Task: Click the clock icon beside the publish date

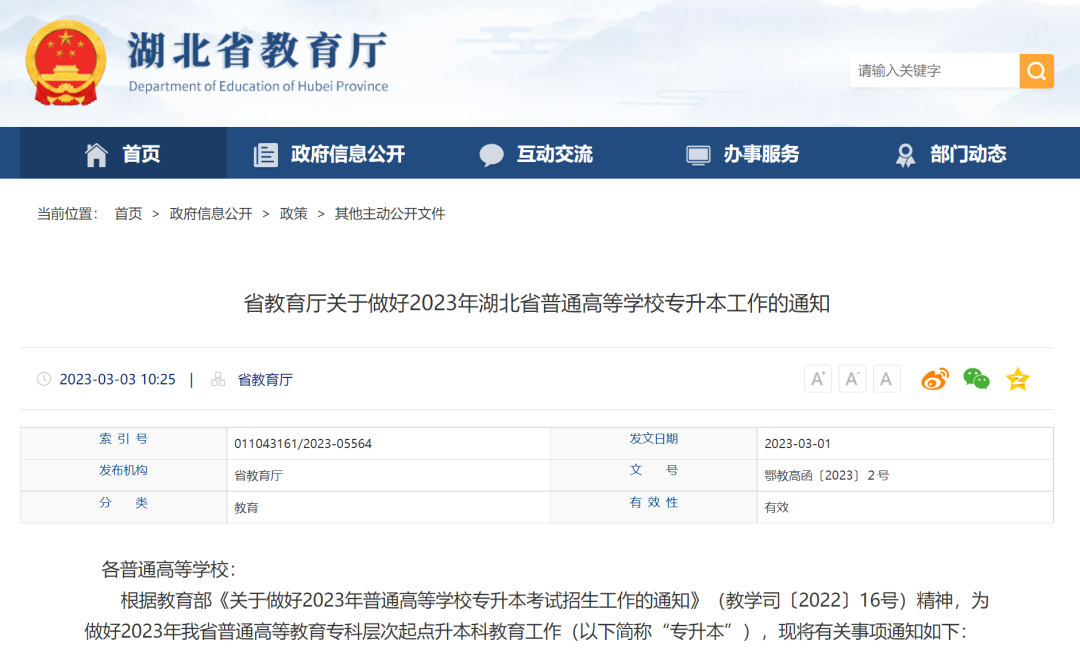Action: pyautogui.click(x=42, y=379)
